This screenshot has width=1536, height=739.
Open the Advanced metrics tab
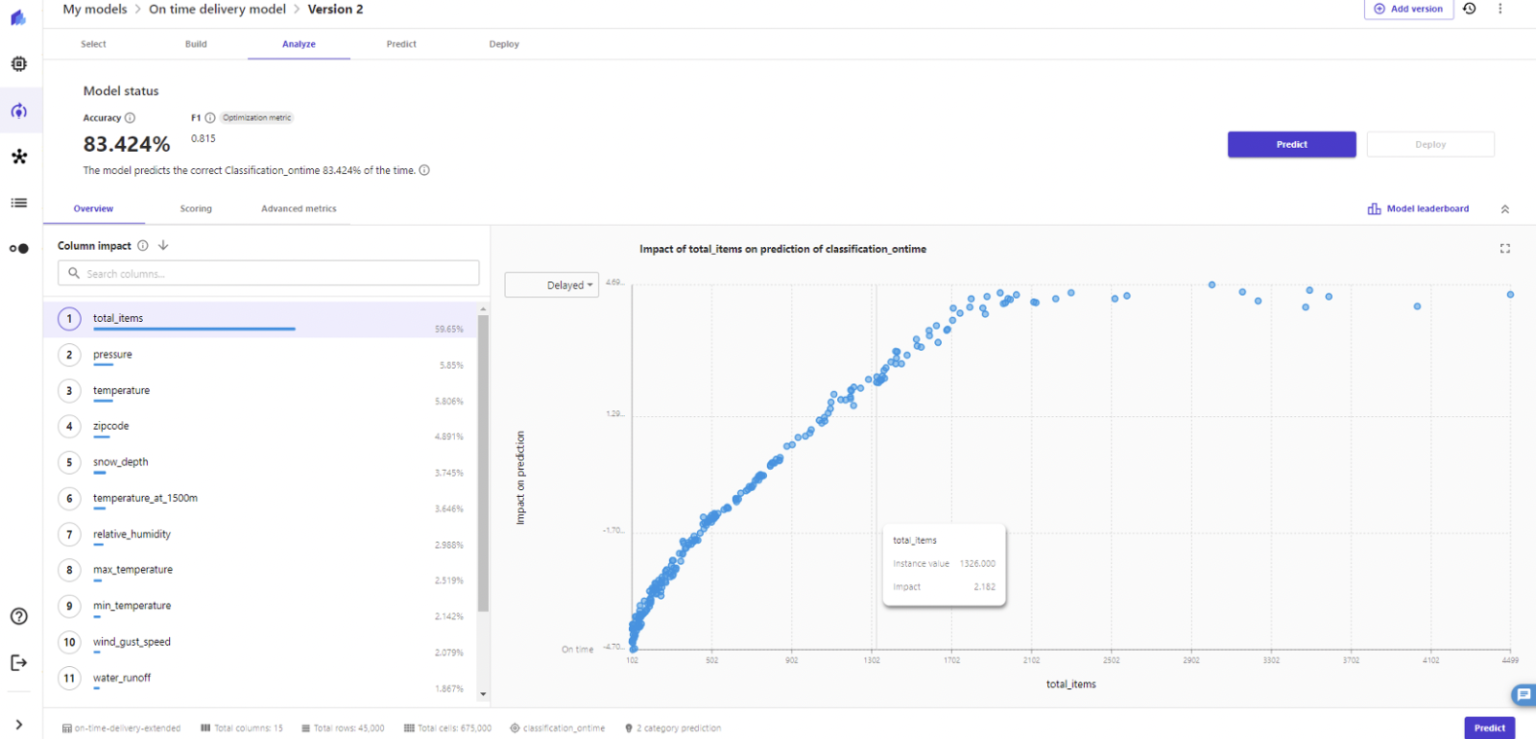[298, 209]
